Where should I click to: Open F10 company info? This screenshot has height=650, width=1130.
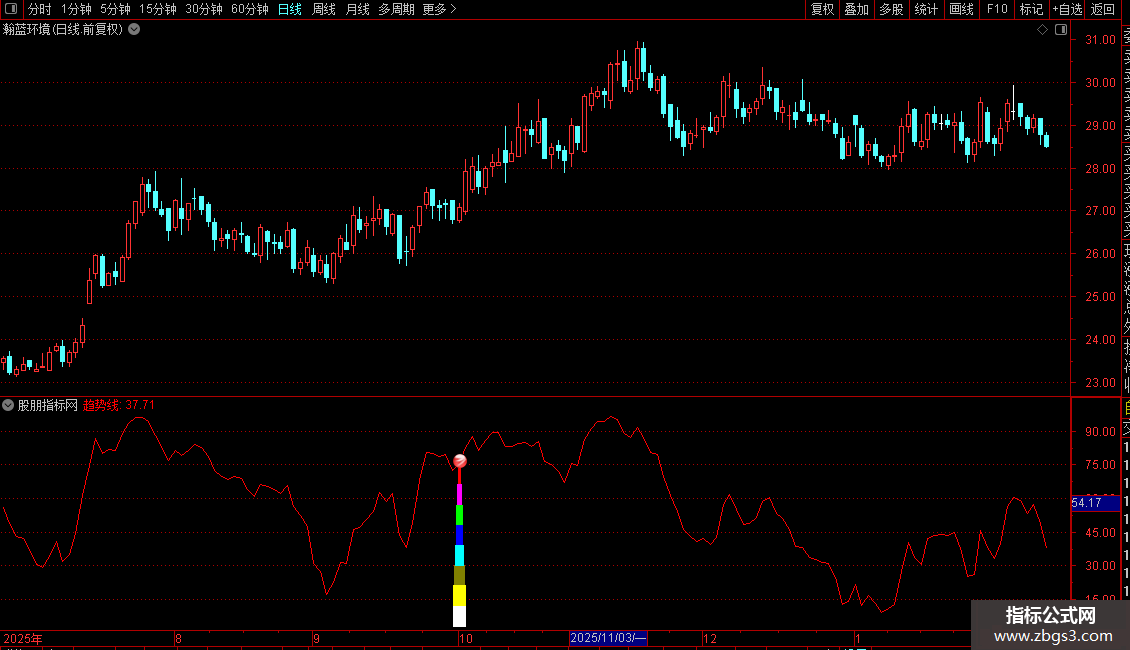pyautogui.click(x=997, y=9)
